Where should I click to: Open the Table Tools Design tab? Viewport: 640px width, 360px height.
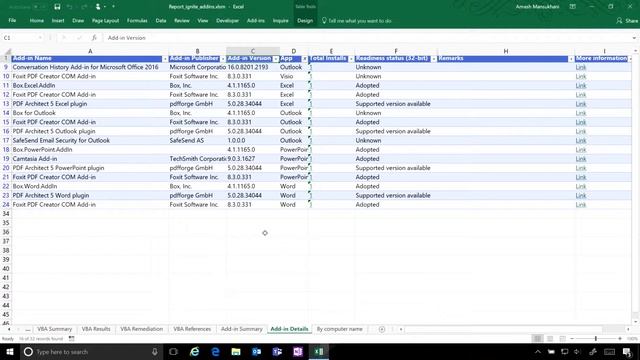(x=305, y=20)
